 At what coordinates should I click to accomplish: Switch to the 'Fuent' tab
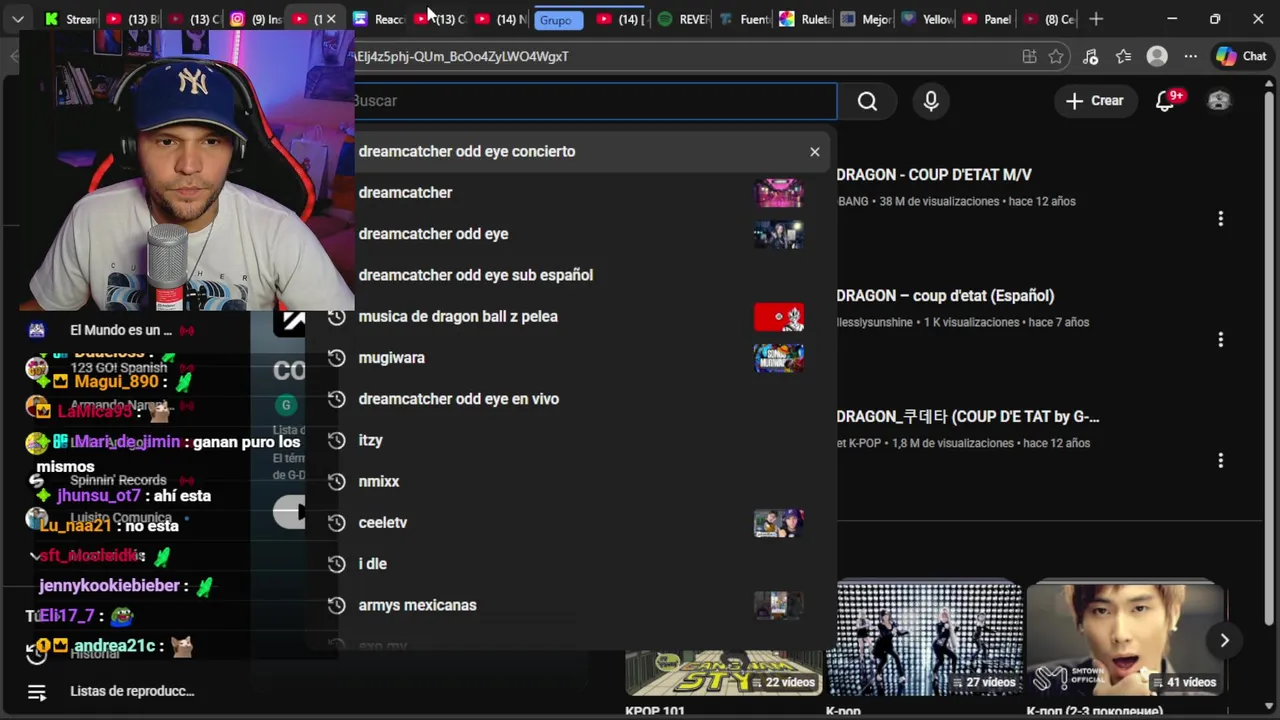point(744,19)
